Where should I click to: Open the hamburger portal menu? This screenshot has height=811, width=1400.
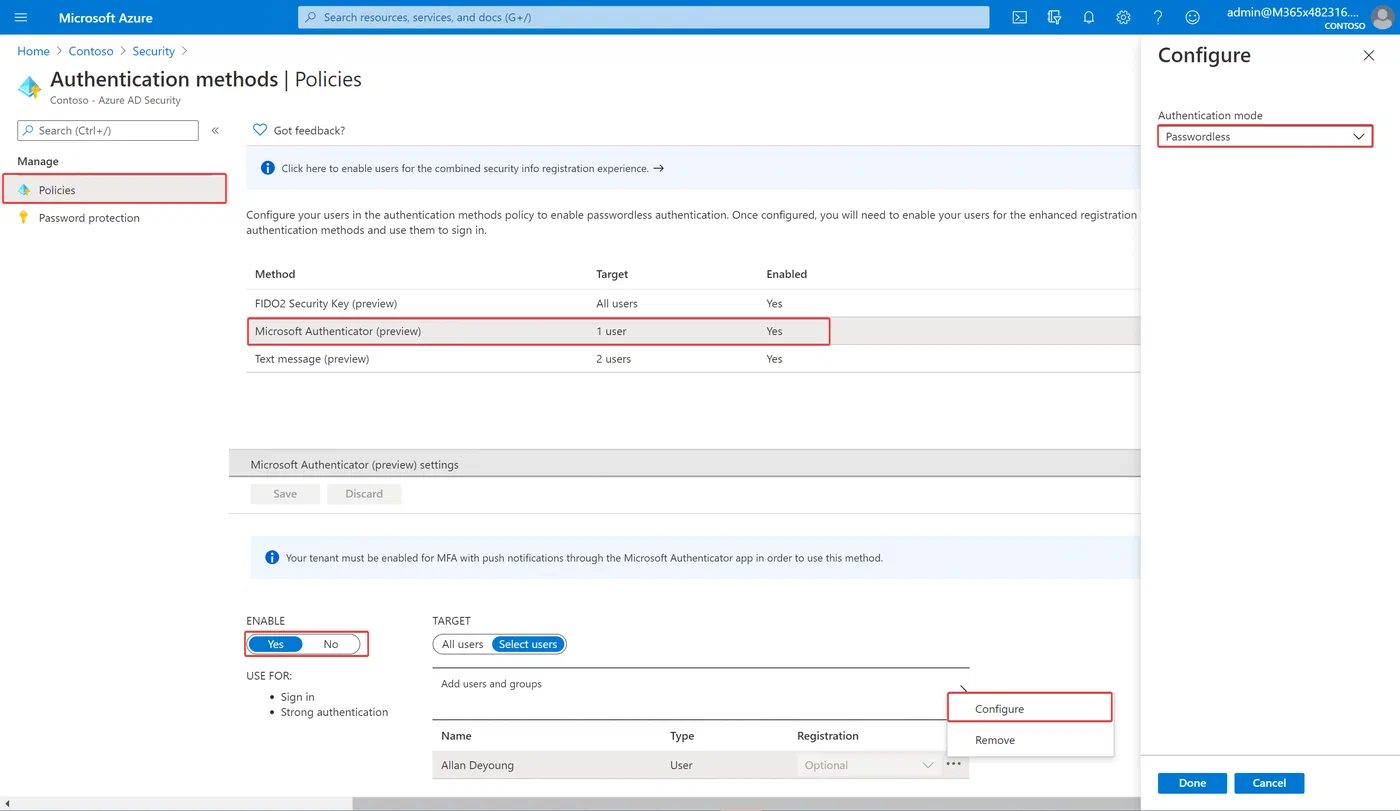(x=21, y=18)
